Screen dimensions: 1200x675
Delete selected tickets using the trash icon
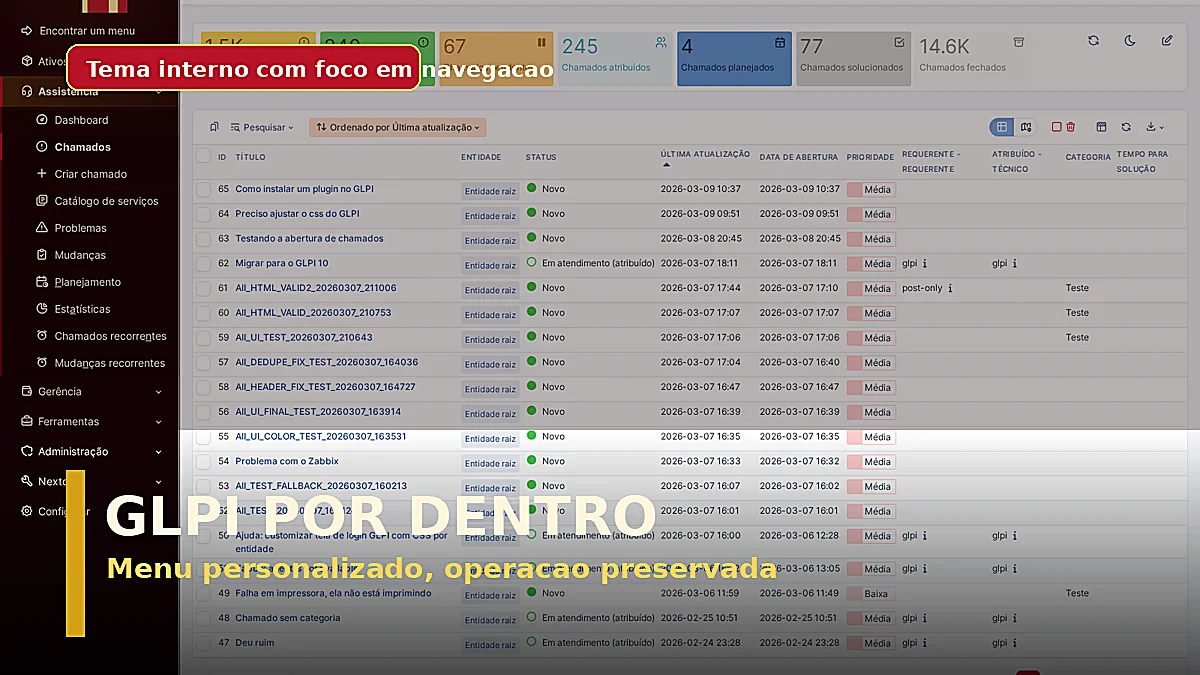pyautogui.click(x=1071, y=127)
